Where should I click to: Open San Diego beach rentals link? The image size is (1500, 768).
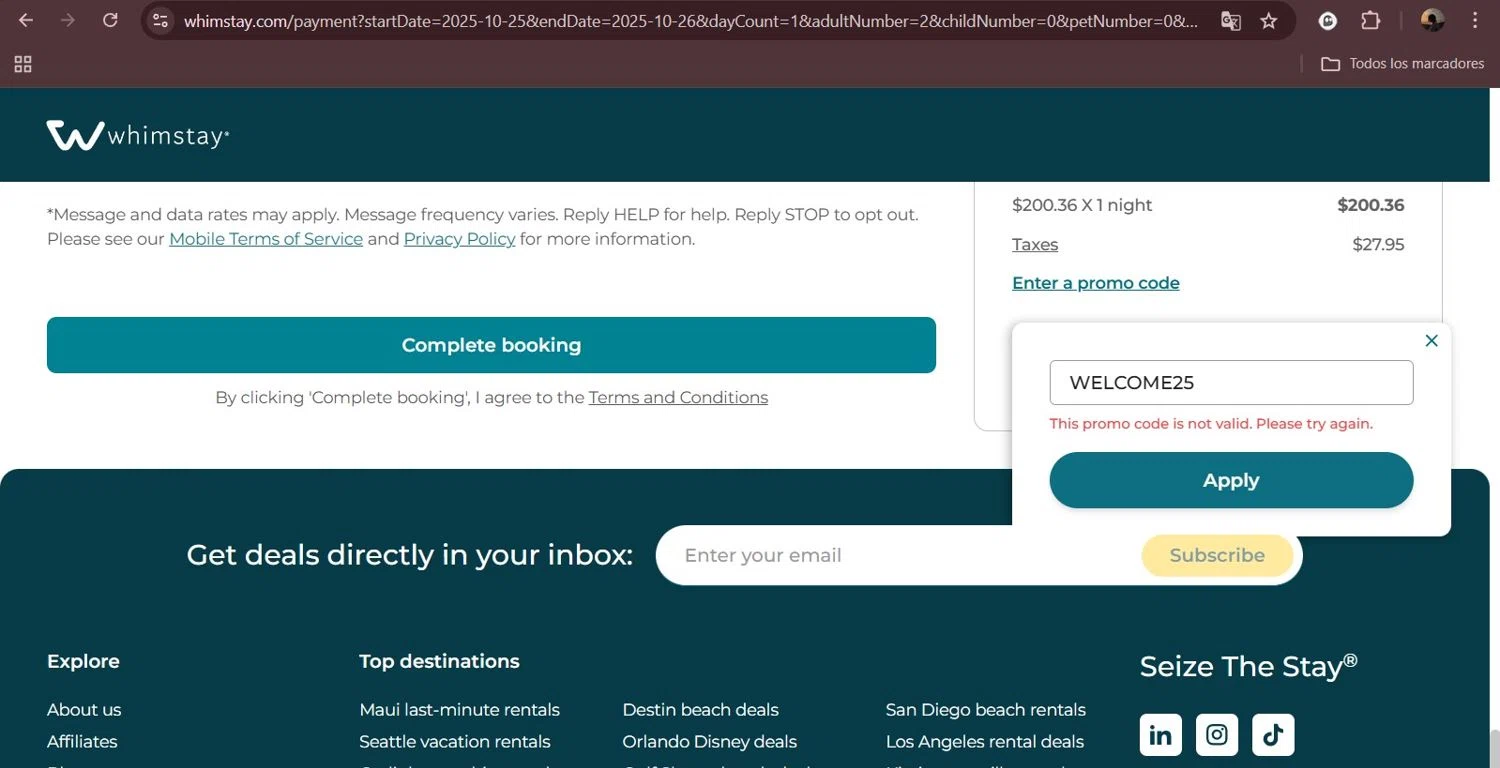(985, 710)
